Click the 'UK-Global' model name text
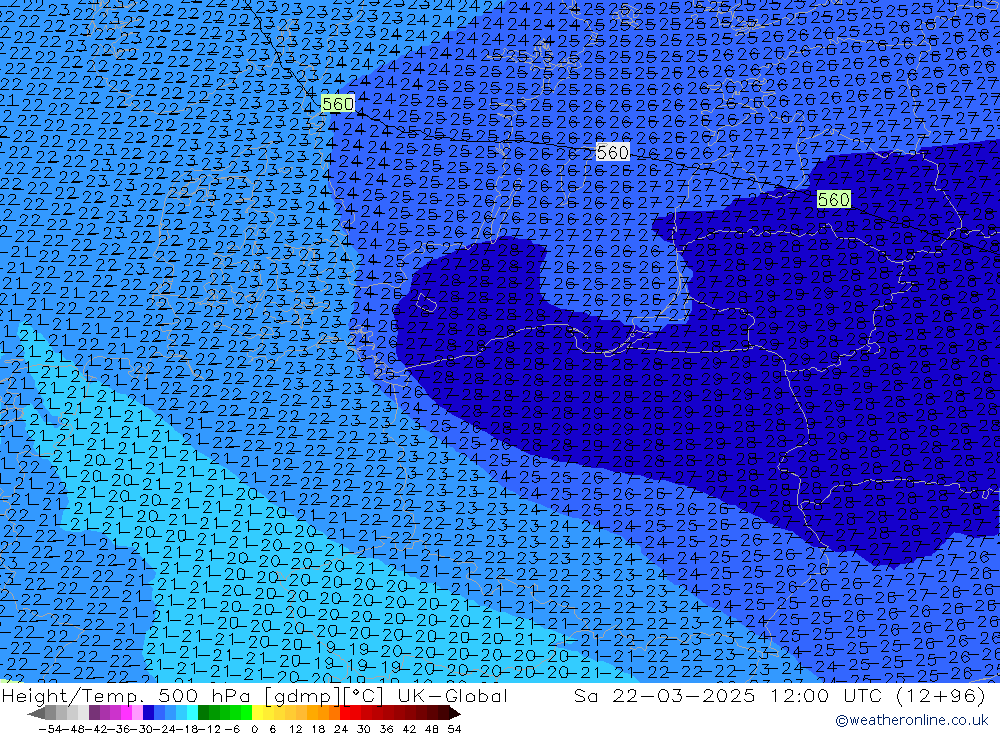1000x733 pixels. [x=452, y=695]
